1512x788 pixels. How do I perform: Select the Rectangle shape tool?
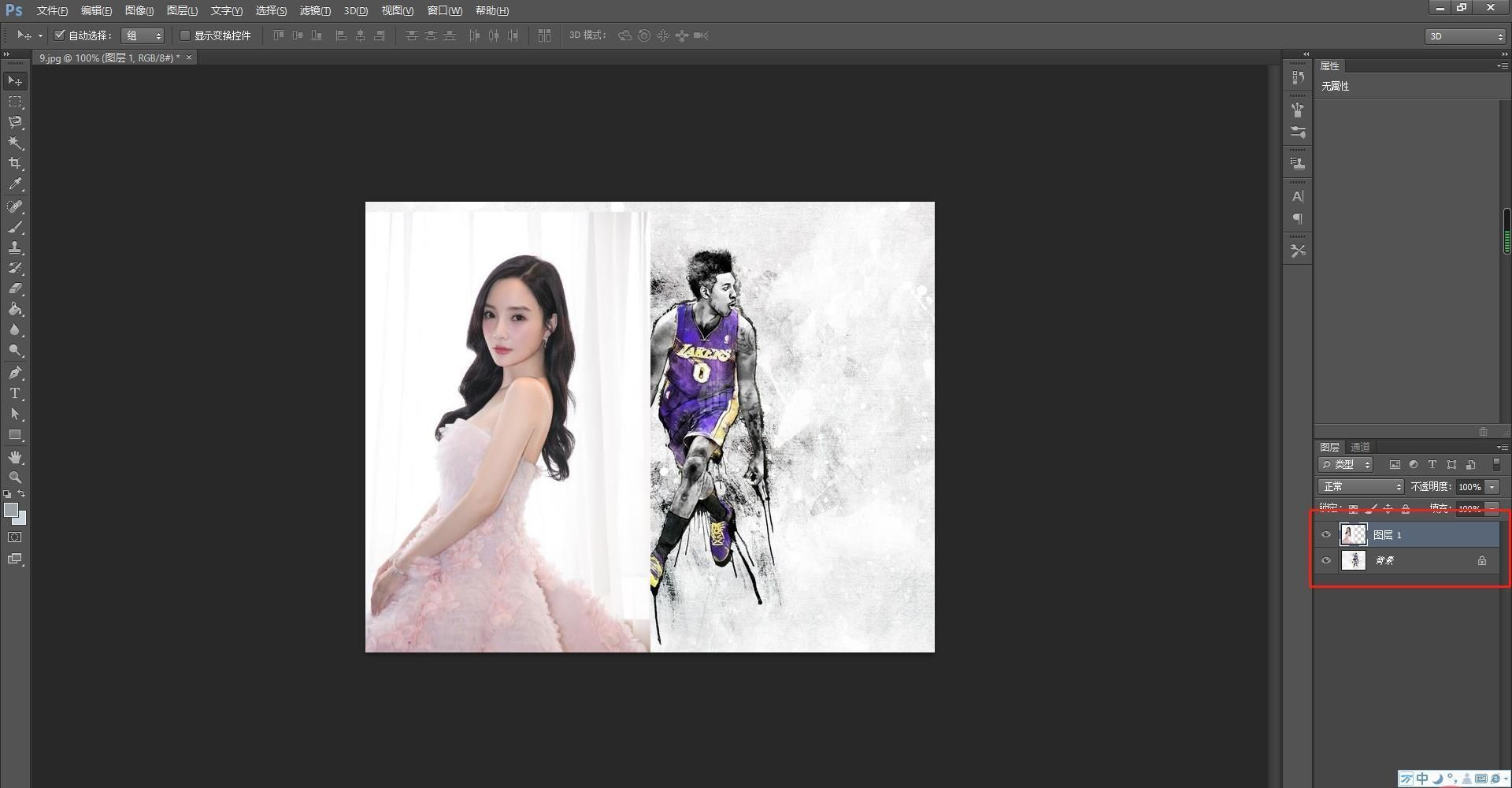[x=15, y=434]
